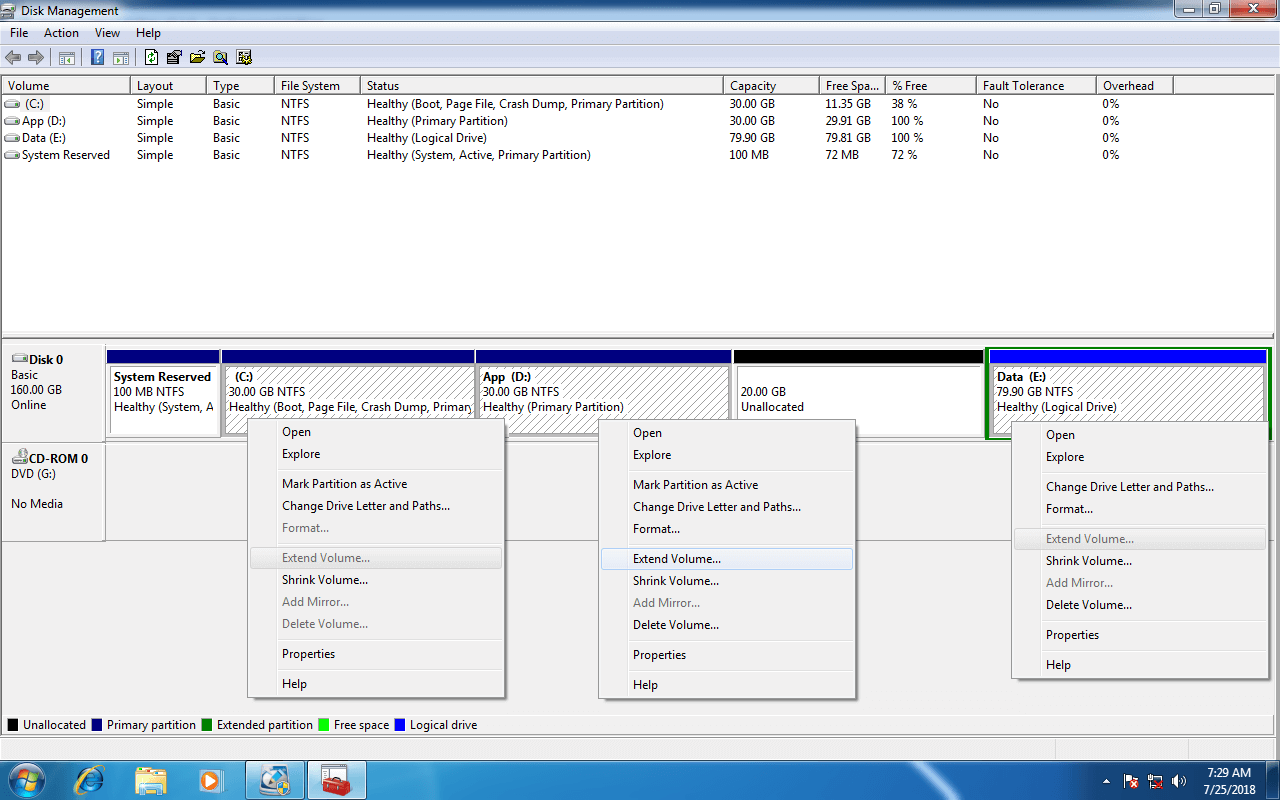1280x800 pixels.
Task: Click the Show/Hide Console Tree icon
Action: pos(67,58)
